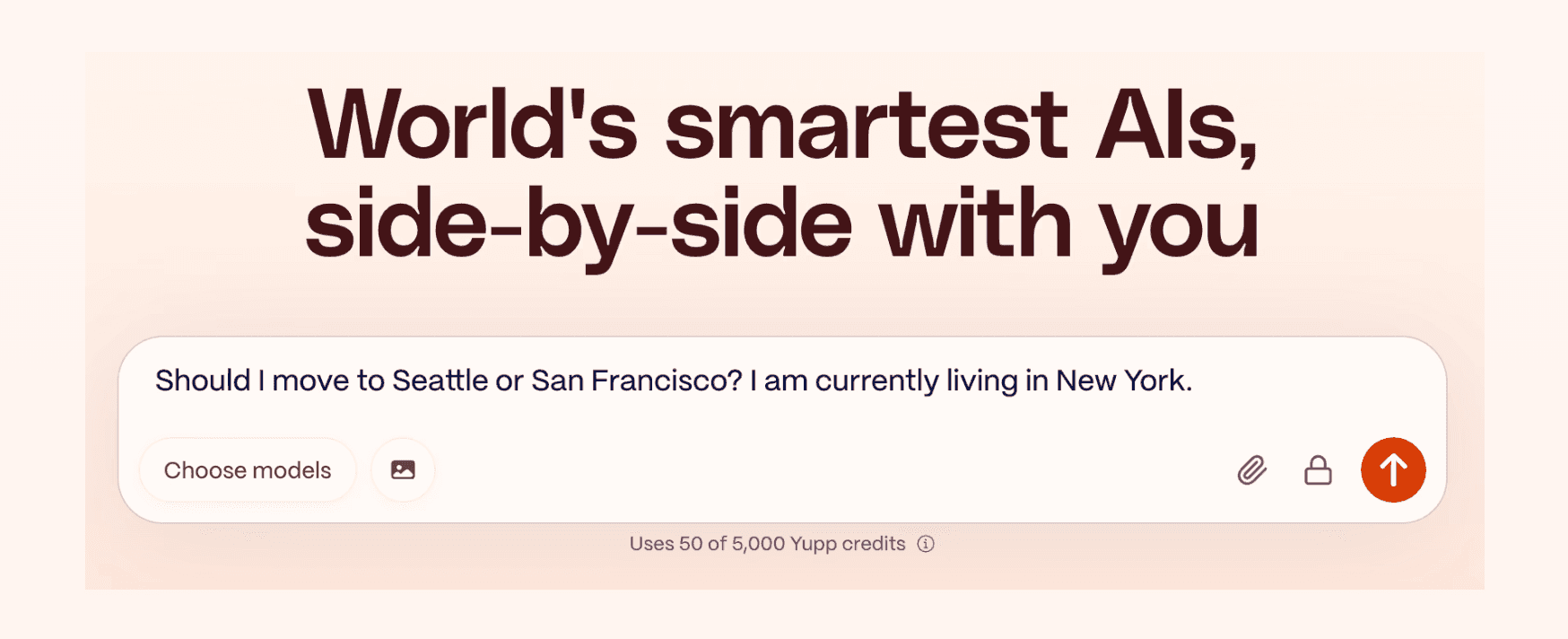
Task: Click the "side-by-side with you" heading line
Action: click(x=782, y=224)
